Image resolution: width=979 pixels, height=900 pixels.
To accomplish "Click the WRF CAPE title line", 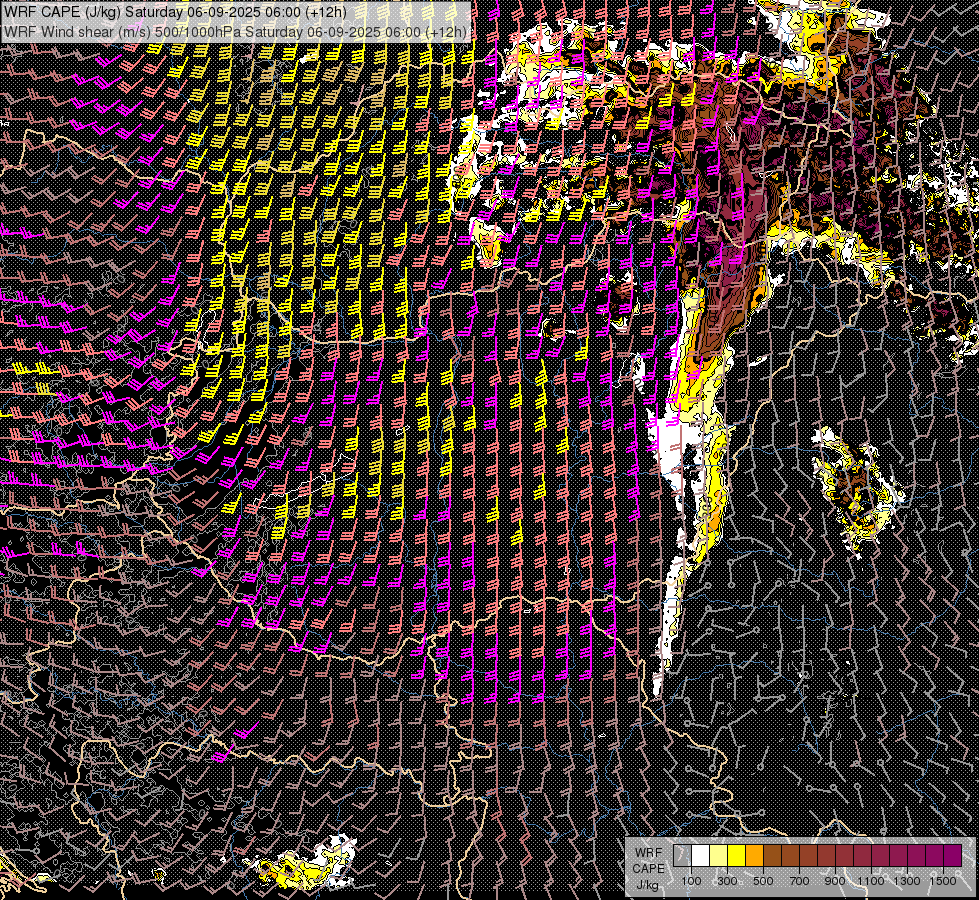I will click(175, 12).
